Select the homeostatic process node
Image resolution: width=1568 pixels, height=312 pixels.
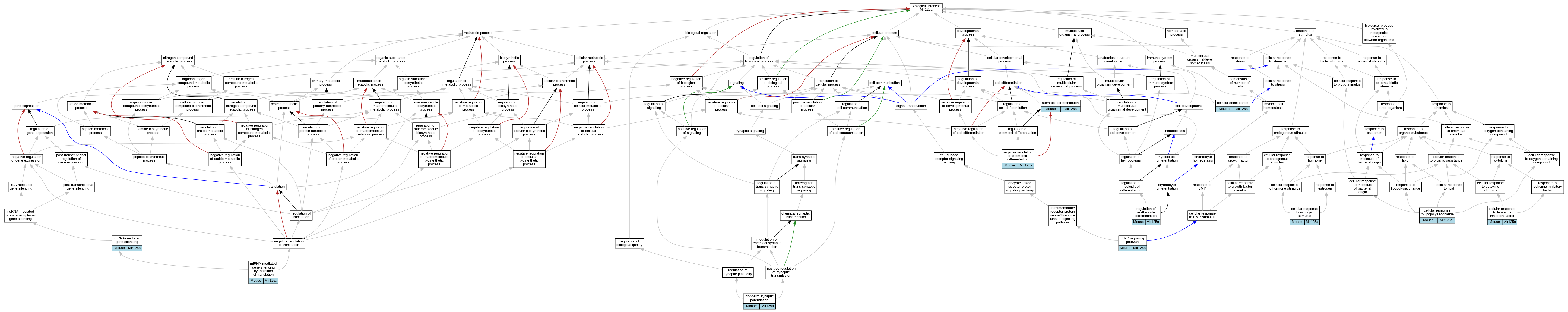[x=1176, y=32]
